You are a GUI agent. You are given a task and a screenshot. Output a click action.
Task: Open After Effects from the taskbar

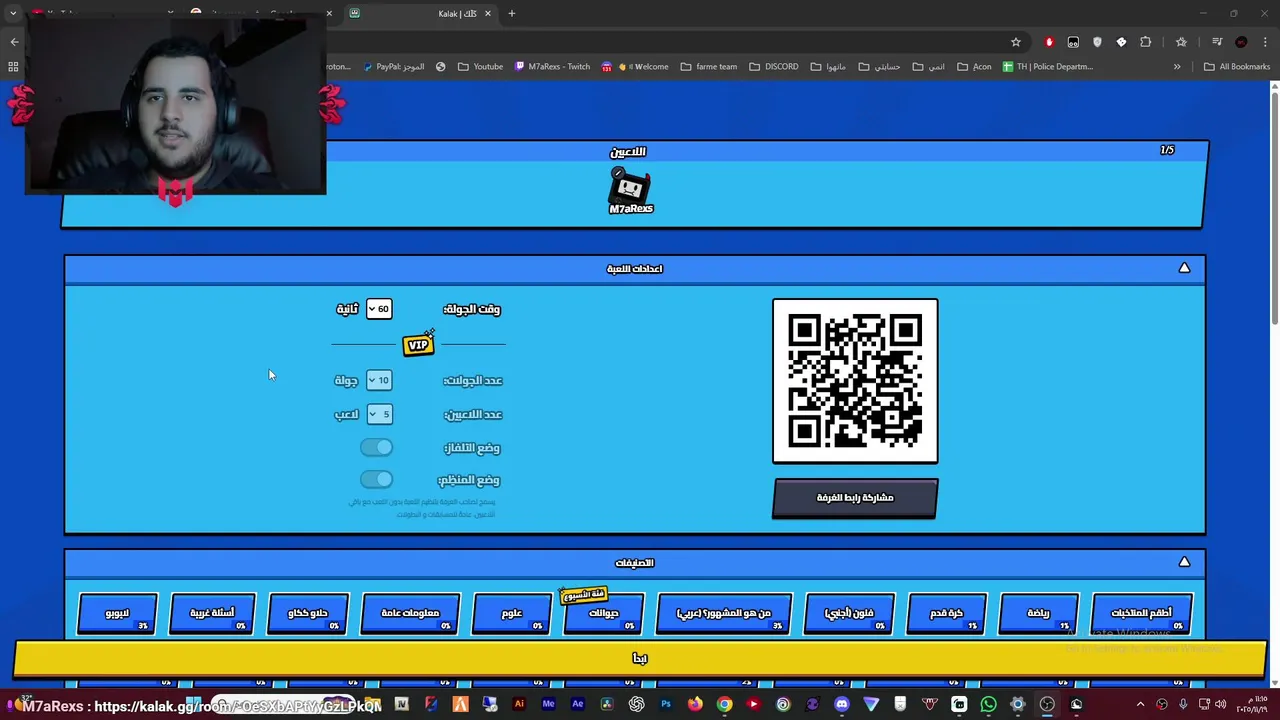577,704
